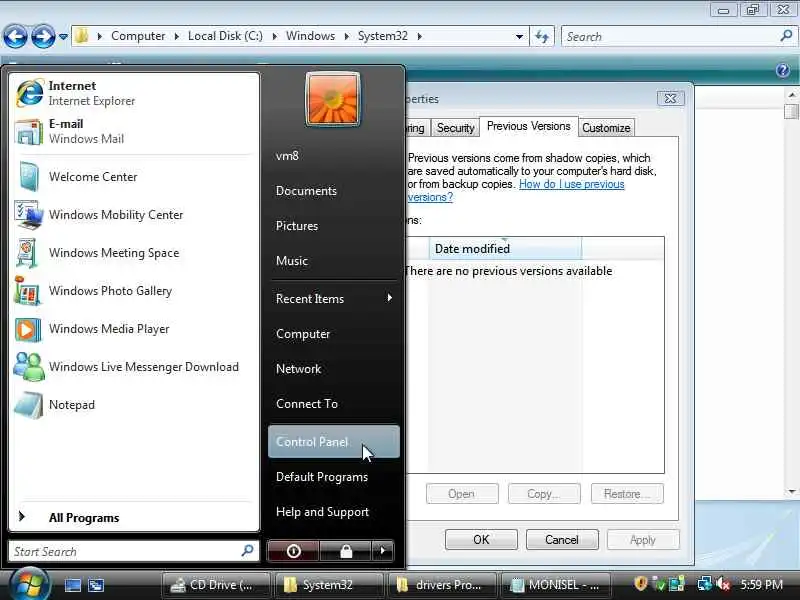This screenshot has width=800, height=600.
Task: Open address bar history dropdown
Action: point(519,37)
